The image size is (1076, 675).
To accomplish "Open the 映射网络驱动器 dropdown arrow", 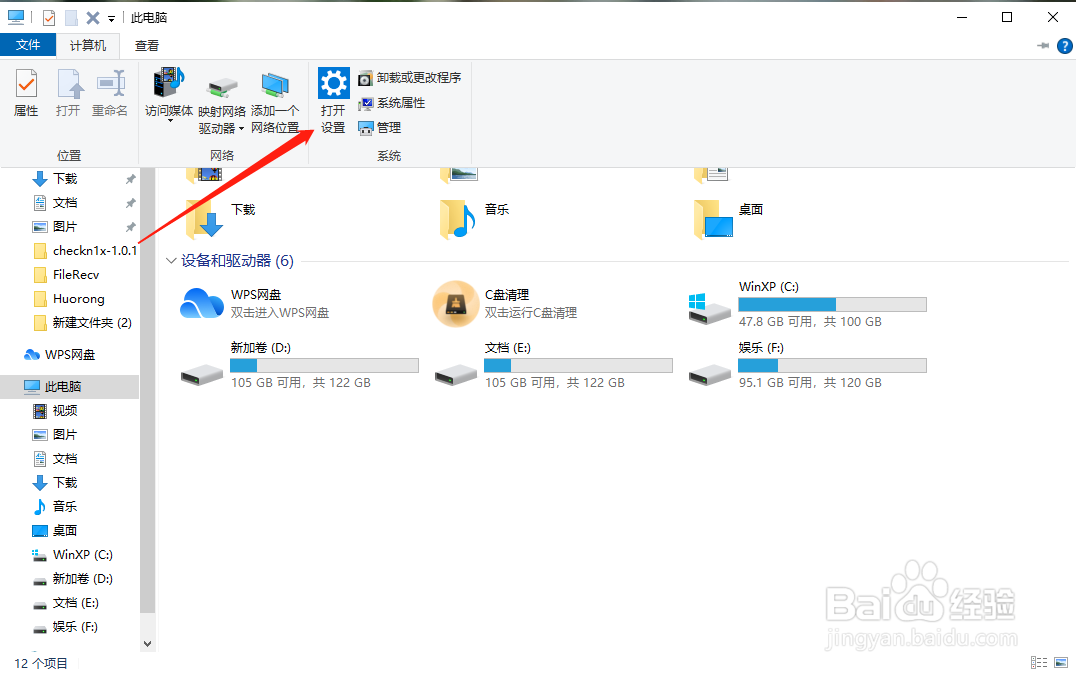I will (242, 129).
